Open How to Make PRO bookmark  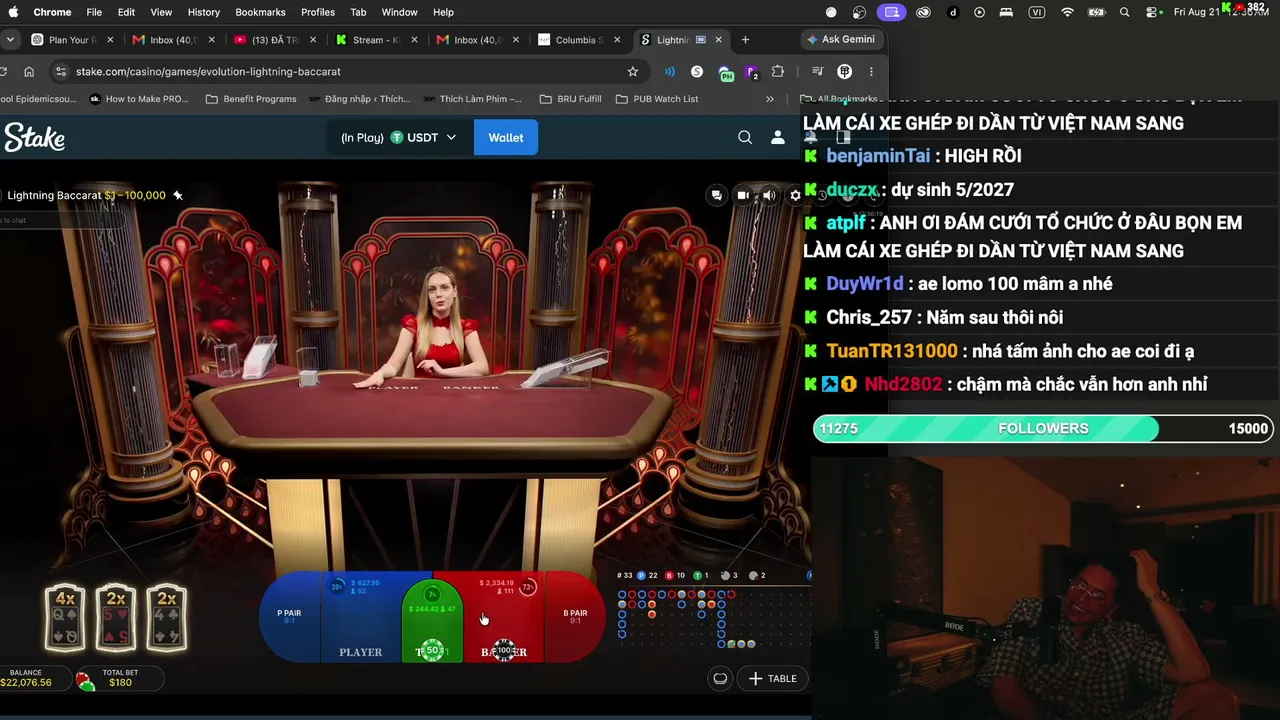pyautogui.click(x=139, y=99)
